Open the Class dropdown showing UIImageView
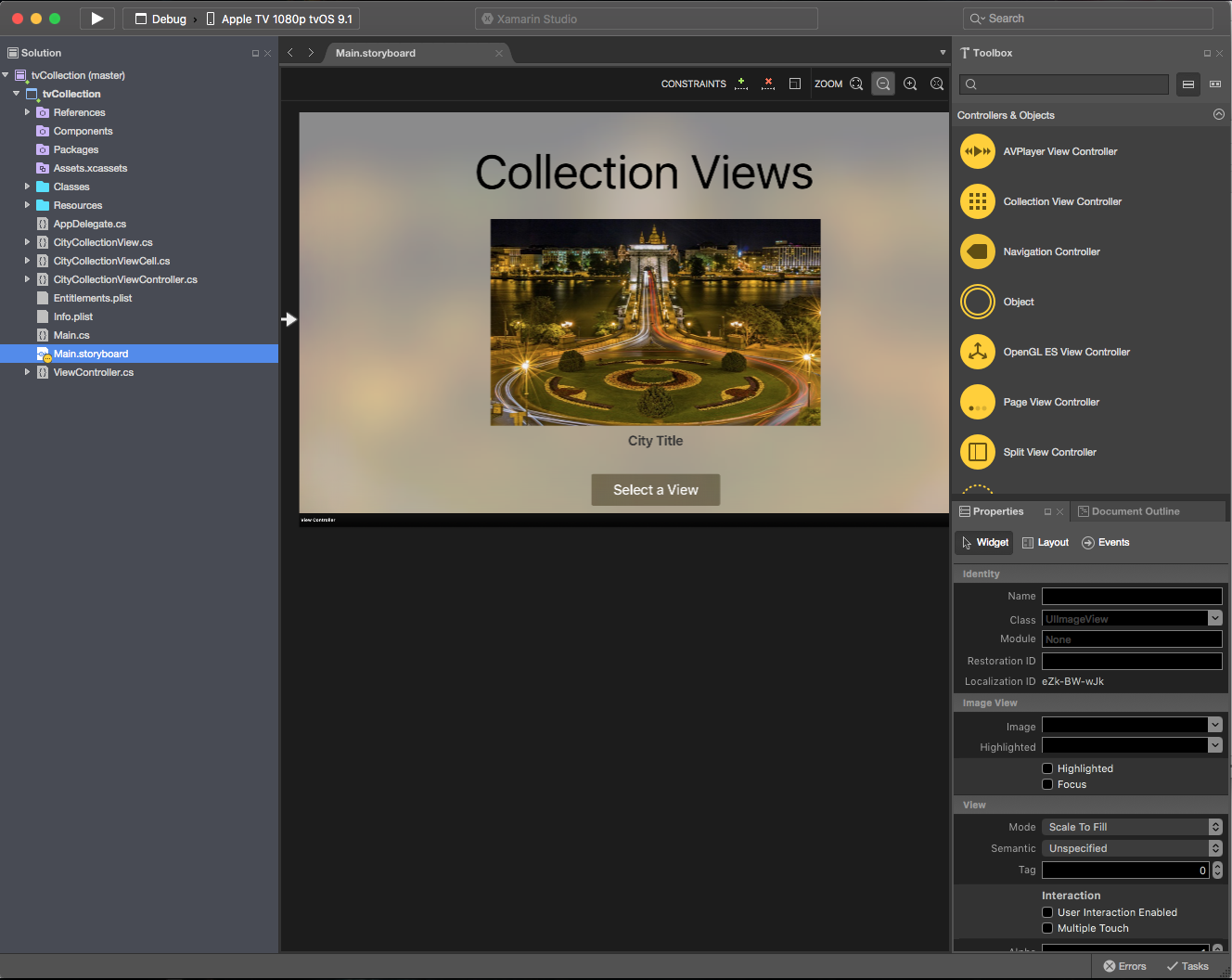 click(1214, 618)
